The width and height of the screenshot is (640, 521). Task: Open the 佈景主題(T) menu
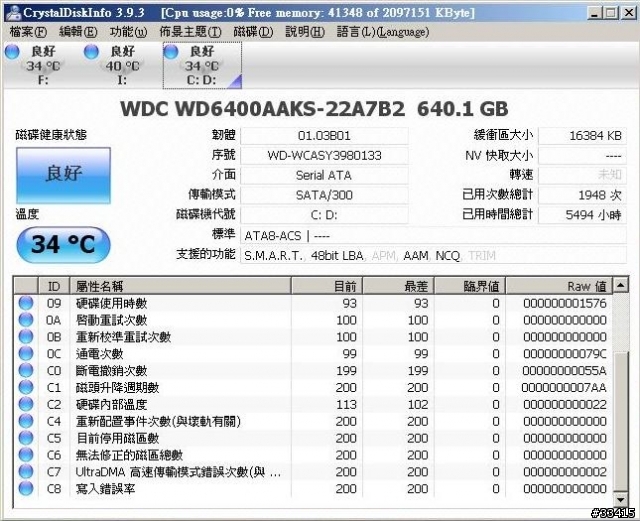click(x=190, y=31)
